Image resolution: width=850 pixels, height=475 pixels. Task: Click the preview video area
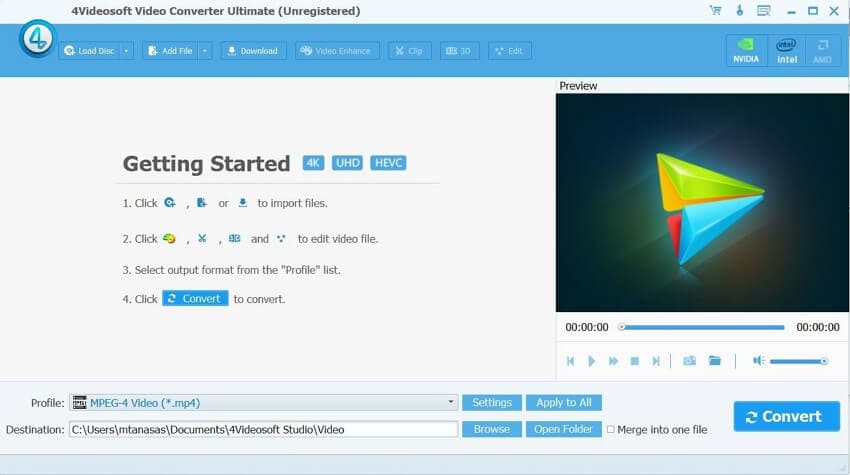tap(702, 202)
